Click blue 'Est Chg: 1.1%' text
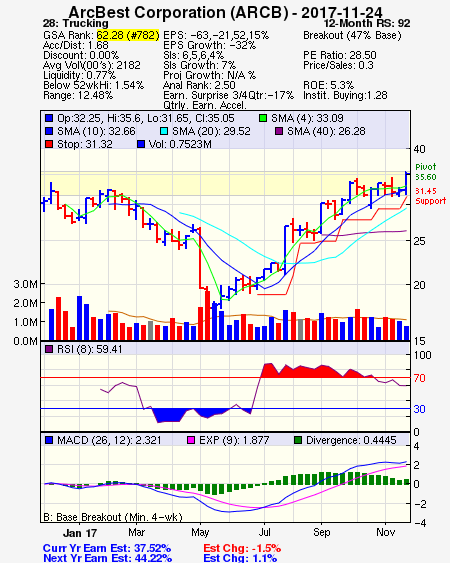Viewport: 450px width, 563px height. [x=240, y=558]
